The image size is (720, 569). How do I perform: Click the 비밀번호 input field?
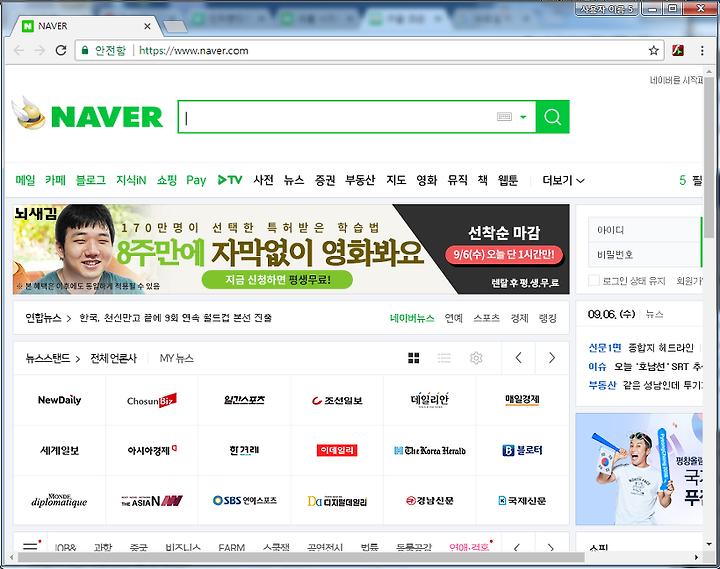click(644, 255)
